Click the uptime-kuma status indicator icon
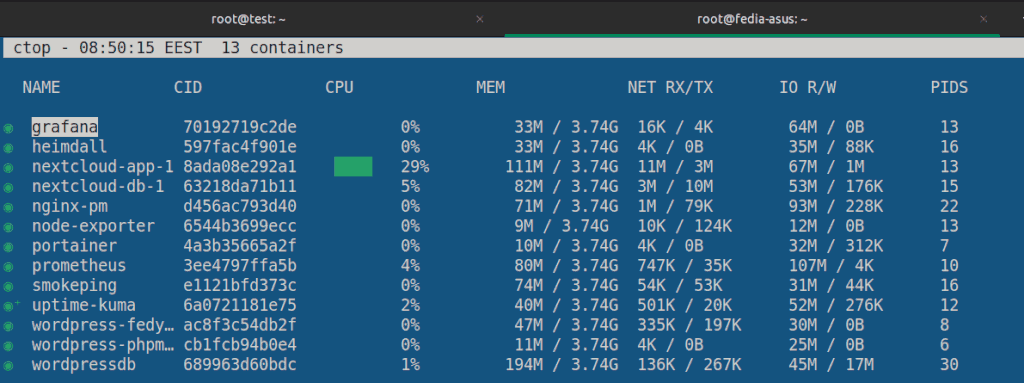The height and width of the screenshot is (383, 1024). coord(8,307)
